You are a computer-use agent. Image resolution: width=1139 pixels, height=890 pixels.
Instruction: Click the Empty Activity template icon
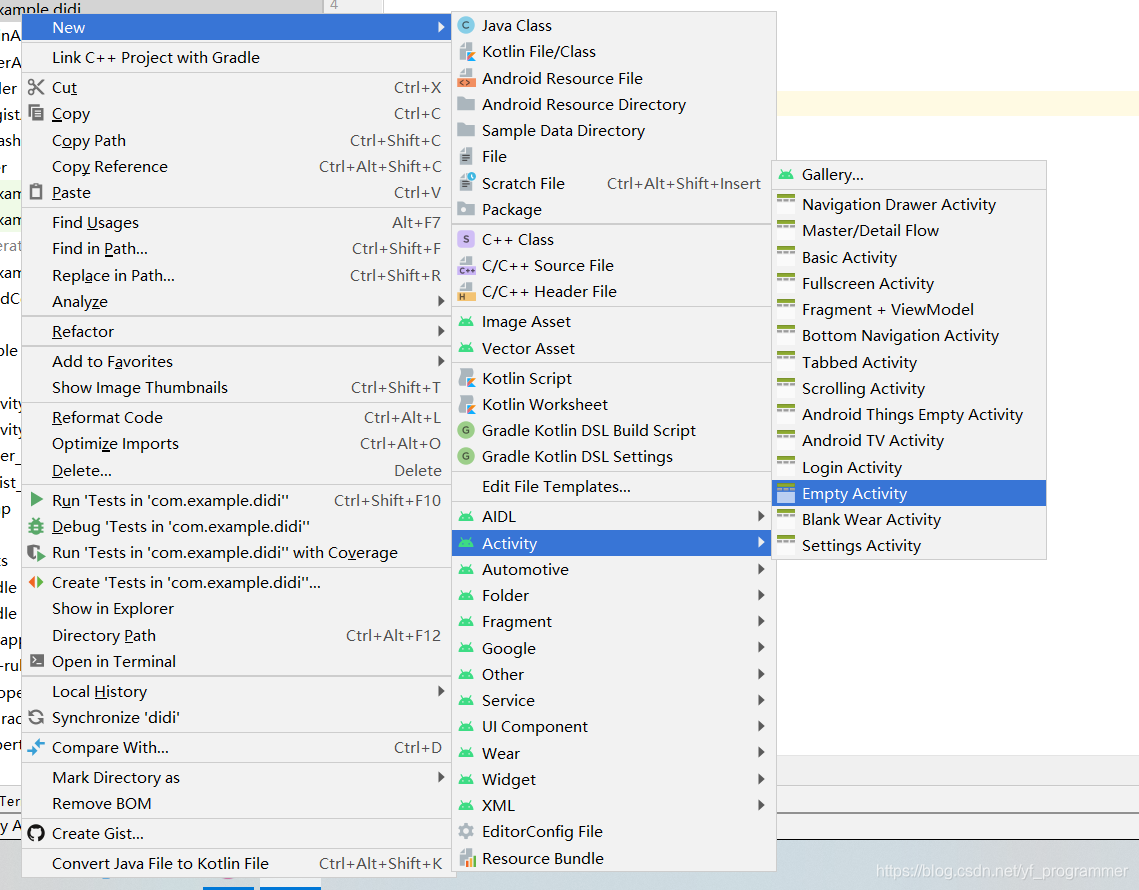point(786,494)
